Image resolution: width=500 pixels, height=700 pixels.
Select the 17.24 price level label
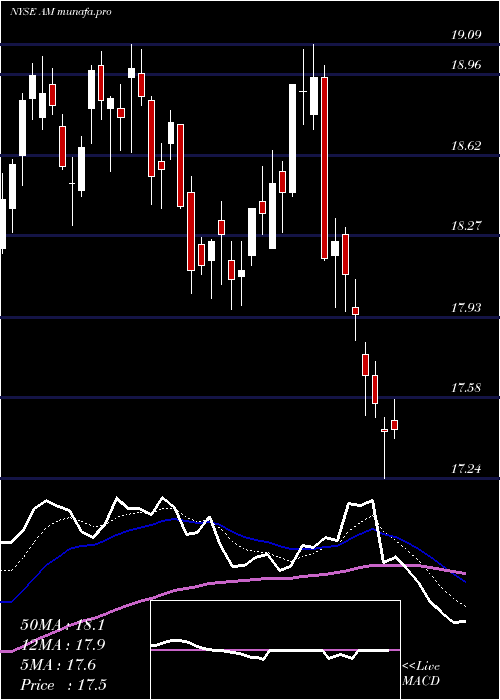tap(466, 468)
